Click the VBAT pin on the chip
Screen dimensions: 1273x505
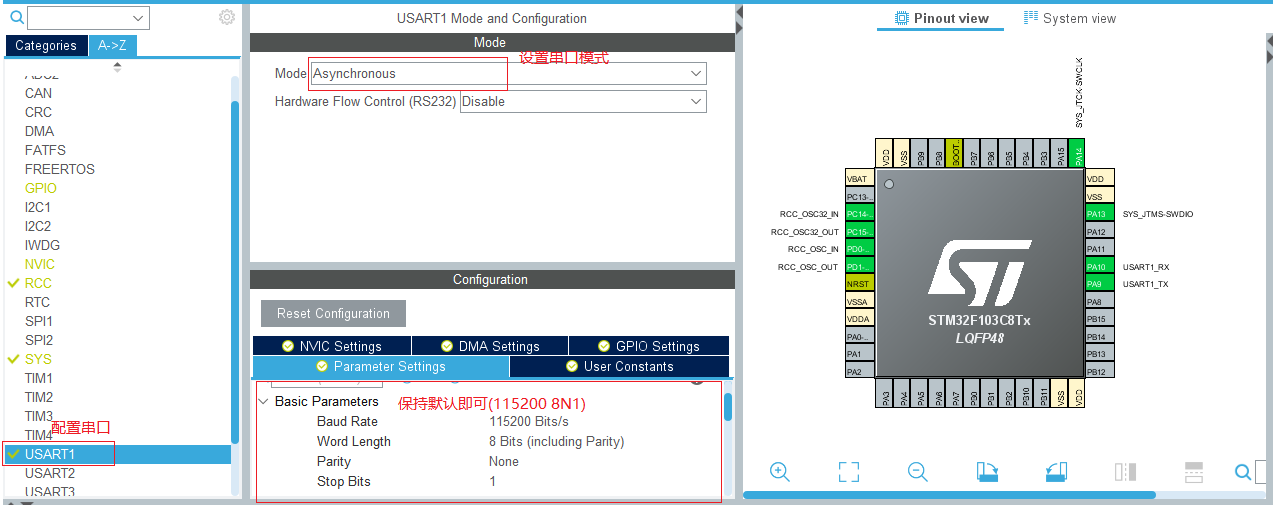tap(859, 179)
